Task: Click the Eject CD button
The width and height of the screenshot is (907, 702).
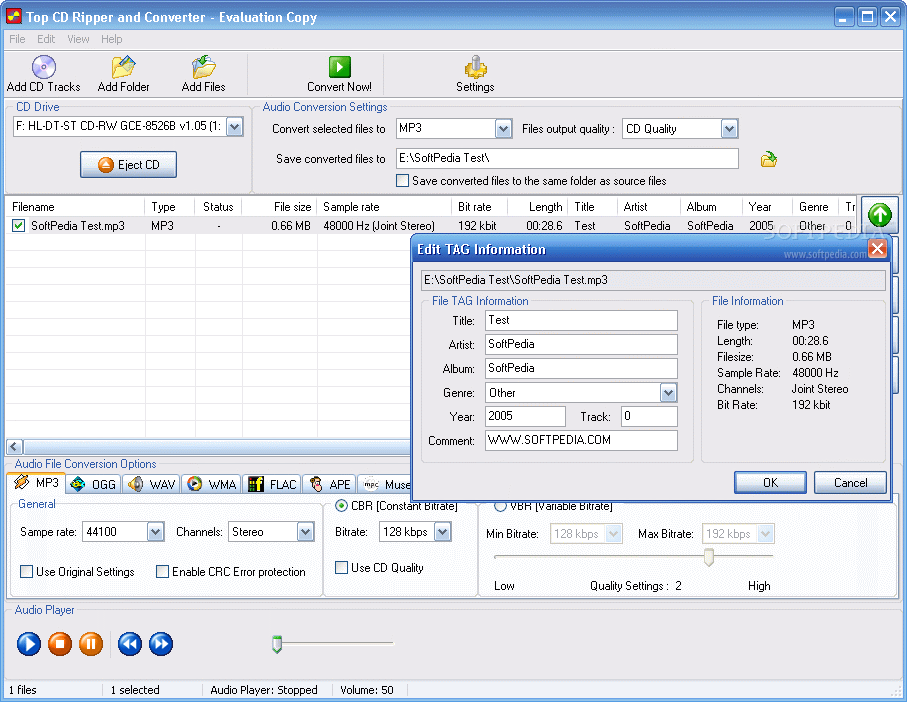Action: coord(128,165)
